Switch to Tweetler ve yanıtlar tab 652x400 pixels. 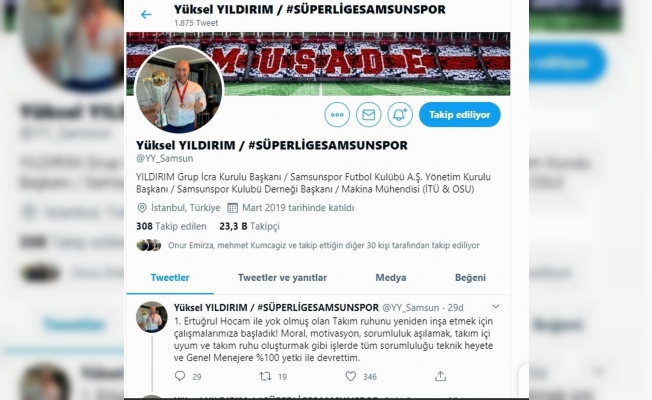coord(282,278)
